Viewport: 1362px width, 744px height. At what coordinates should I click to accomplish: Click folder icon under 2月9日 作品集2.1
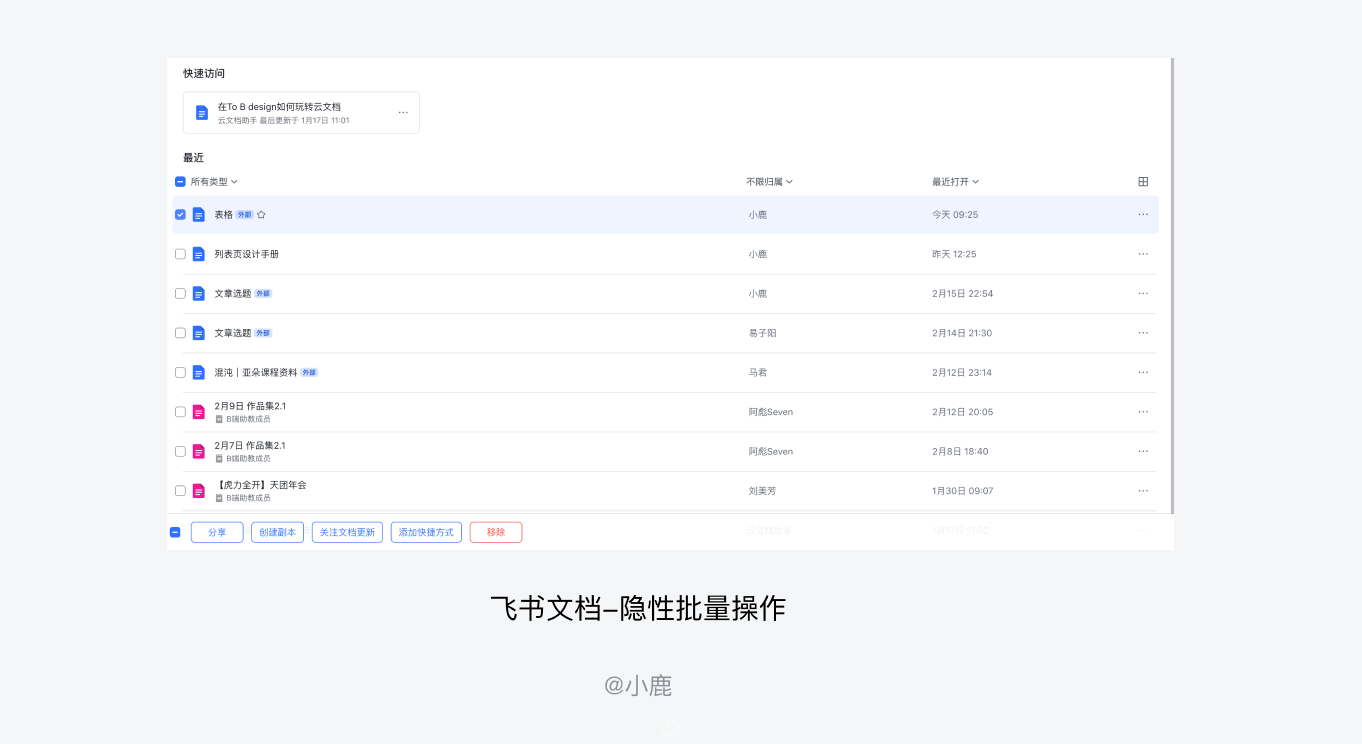tap(219, 419)
